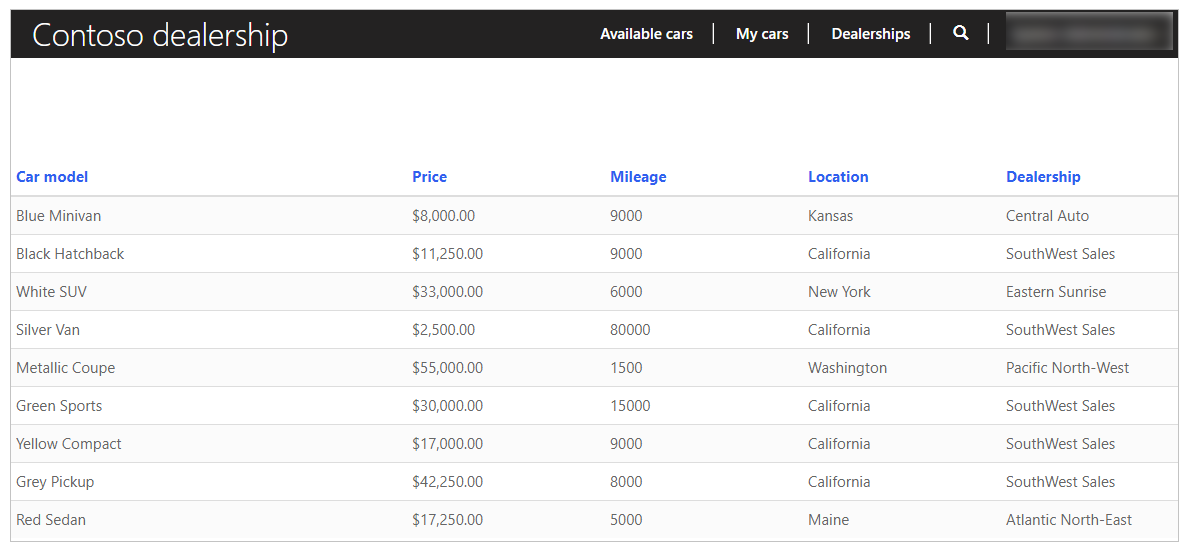
Task: Click the Green Sports row
Action: [594, 406]
